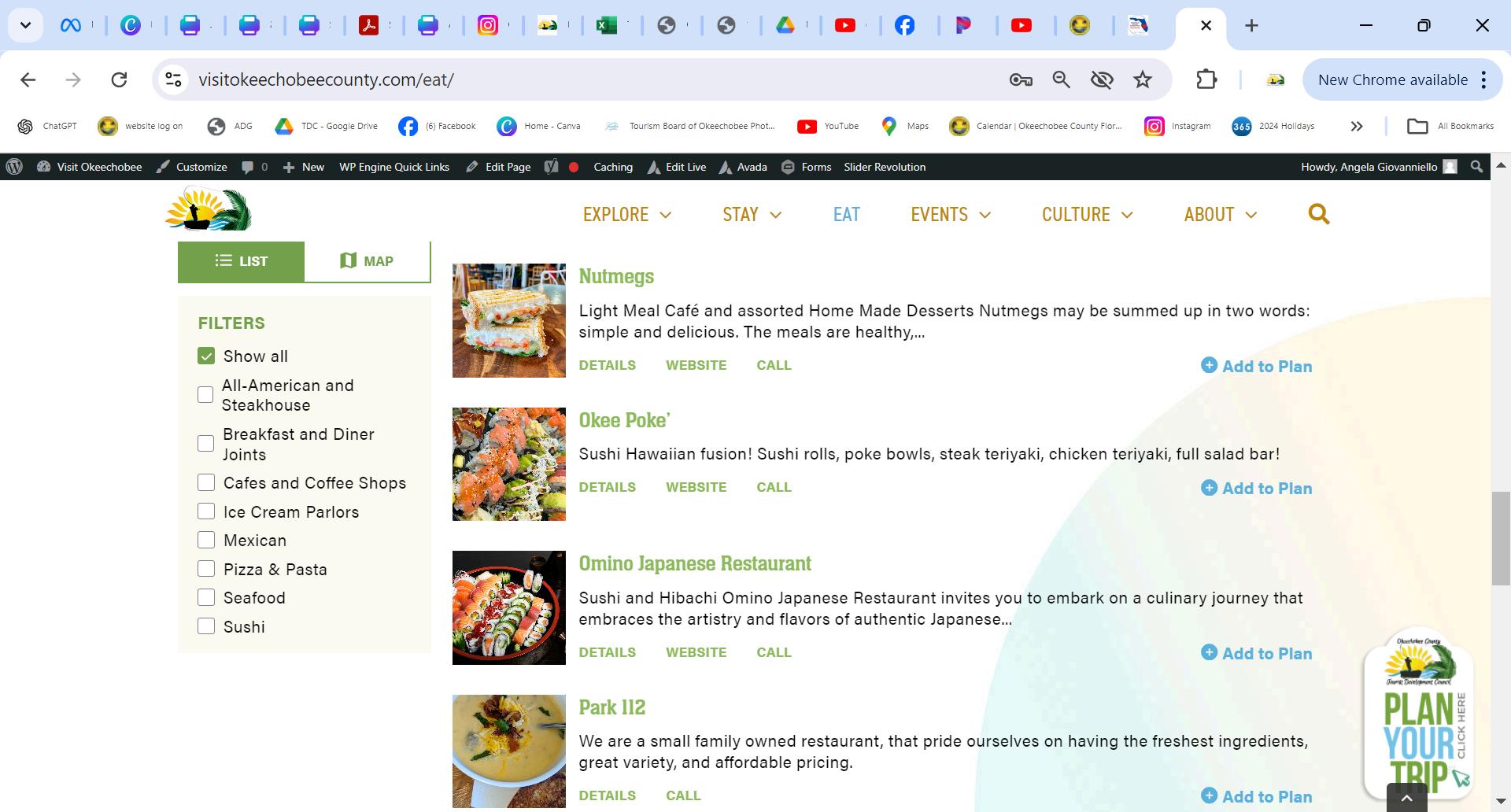Image resolution: width=1511 pixels, height=812 pixels.
Task: Open the Park 112 soup thumbnail
Action: tap(509, 751)
